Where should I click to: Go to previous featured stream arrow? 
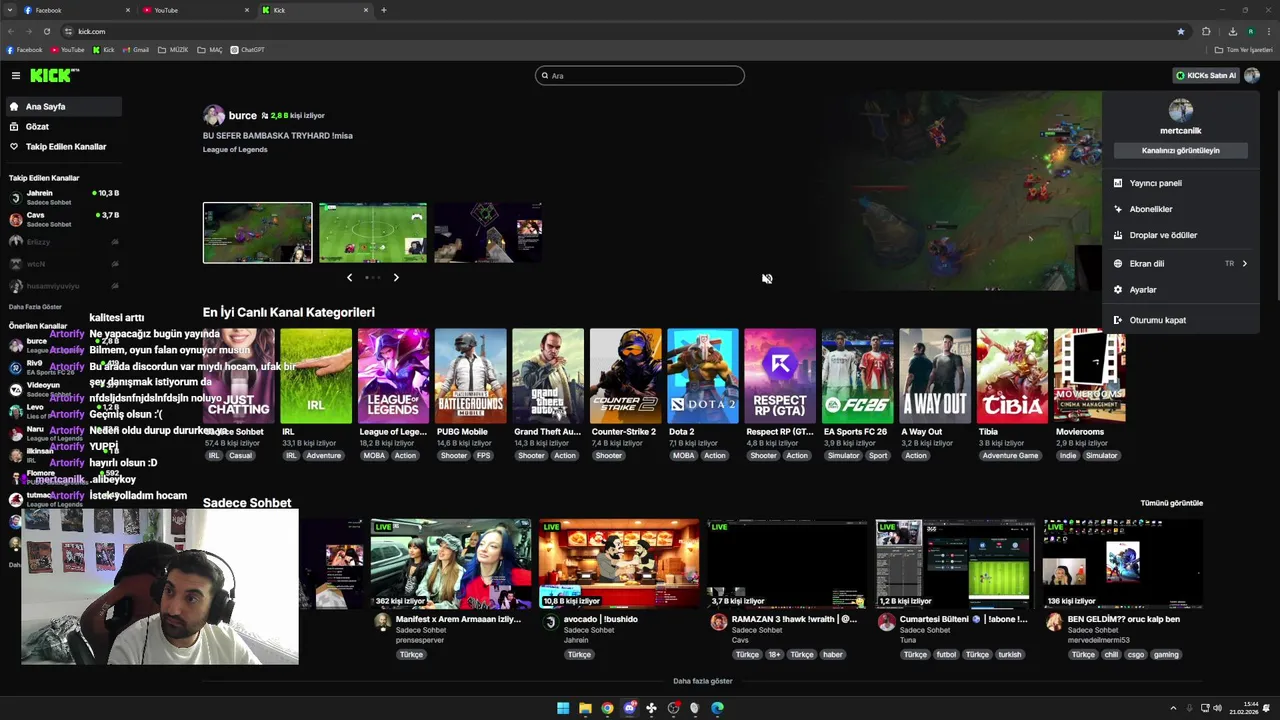[x=349, y=277]
